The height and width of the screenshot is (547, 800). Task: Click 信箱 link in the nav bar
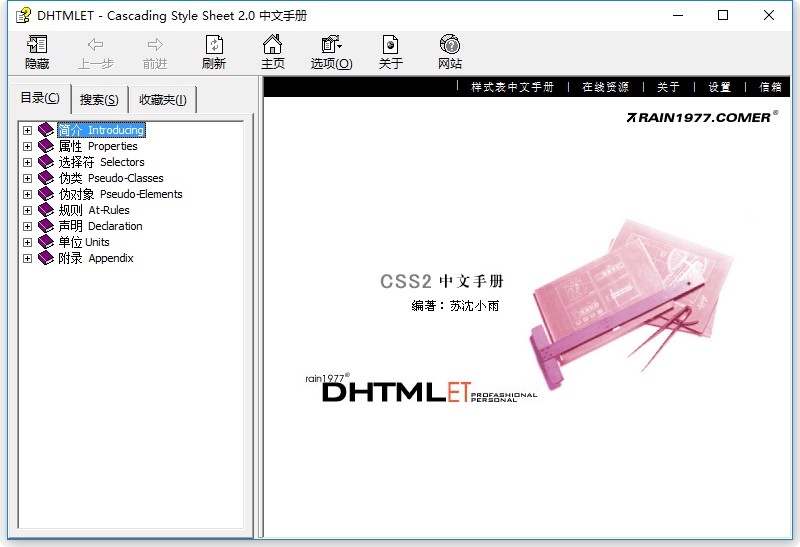coord(770,87)
